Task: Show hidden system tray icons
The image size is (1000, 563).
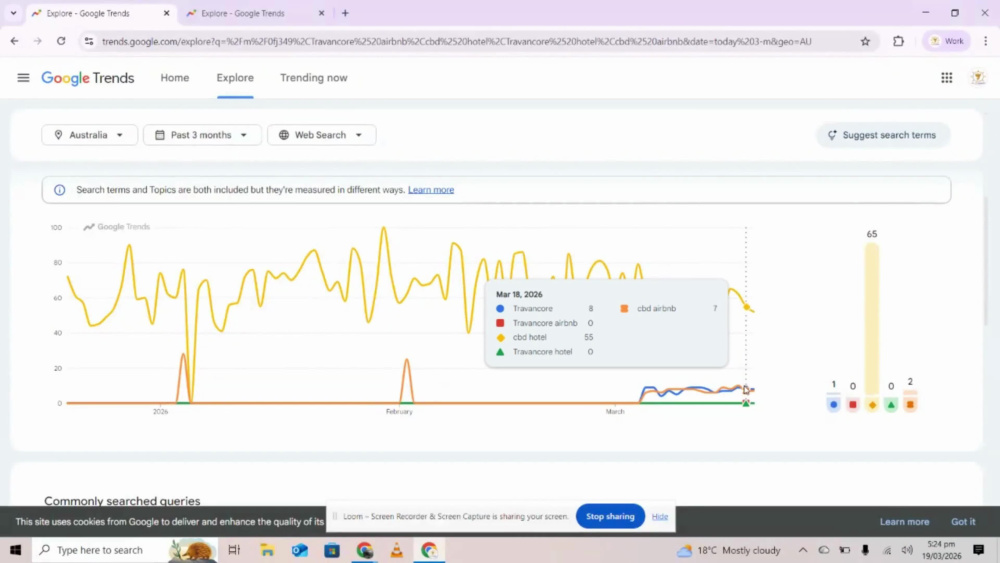Action: [x=802, y=550]
